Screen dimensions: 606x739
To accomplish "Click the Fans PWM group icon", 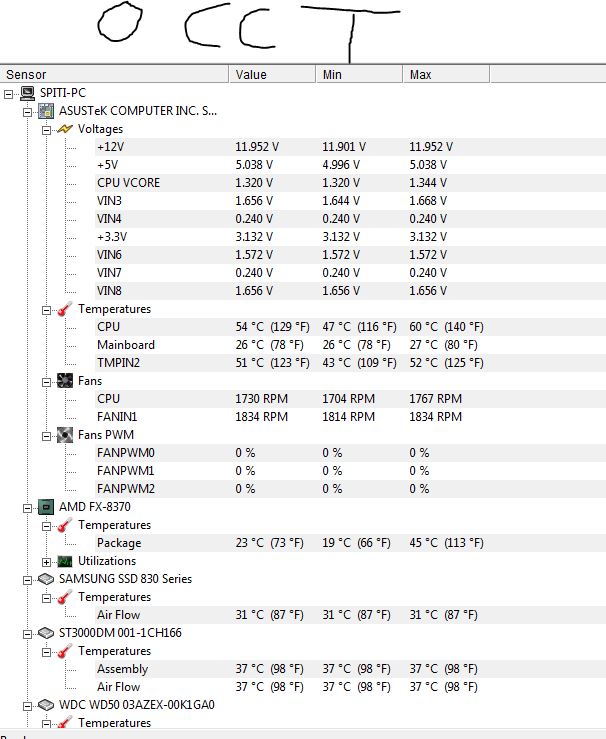I will [65, 435].
